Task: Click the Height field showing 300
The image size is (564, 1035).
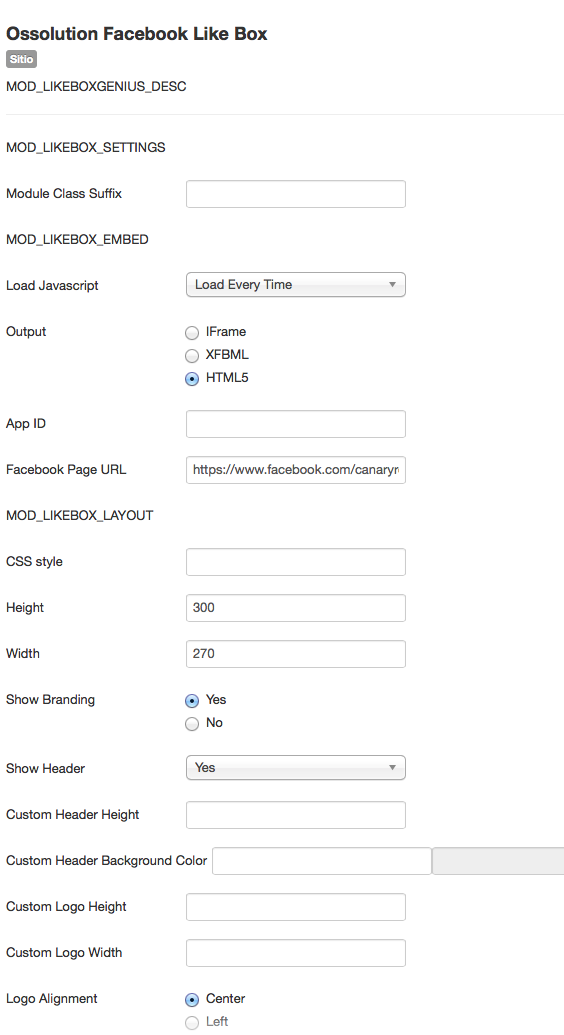Action: 296,608
